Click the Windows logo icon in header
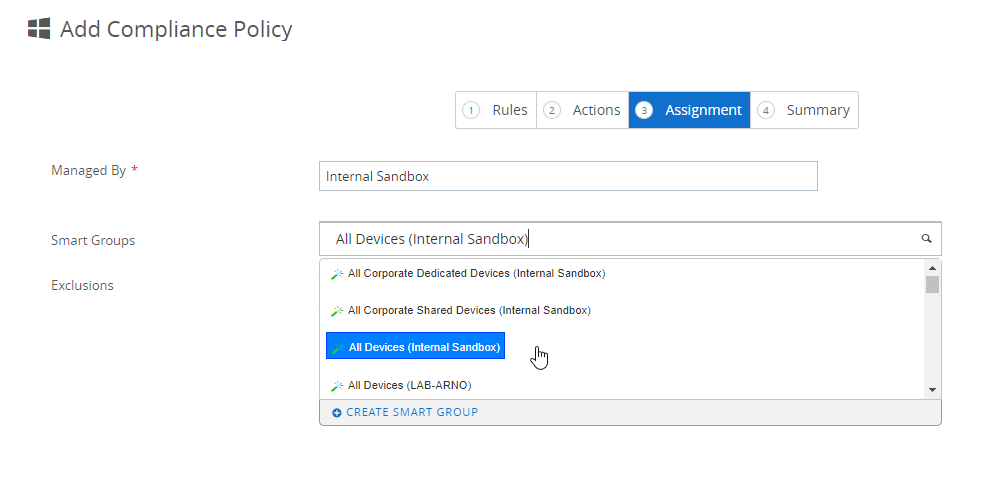992x479 pixels. coord(39,29)
